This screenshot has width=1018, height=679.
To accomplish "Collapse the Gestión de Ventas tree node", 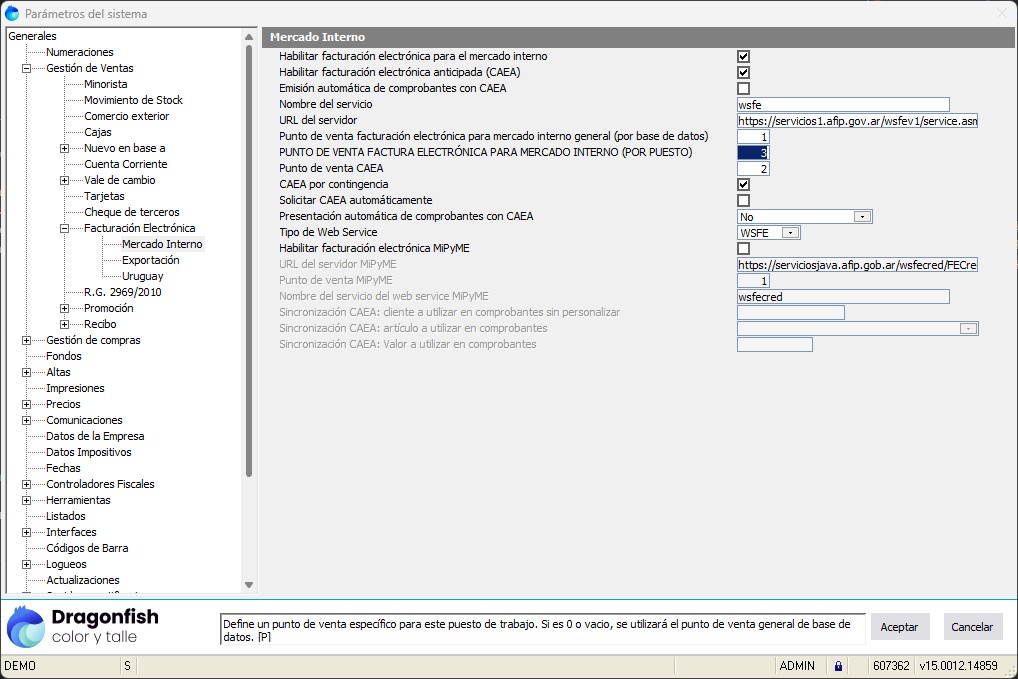I will coord(26,69).
